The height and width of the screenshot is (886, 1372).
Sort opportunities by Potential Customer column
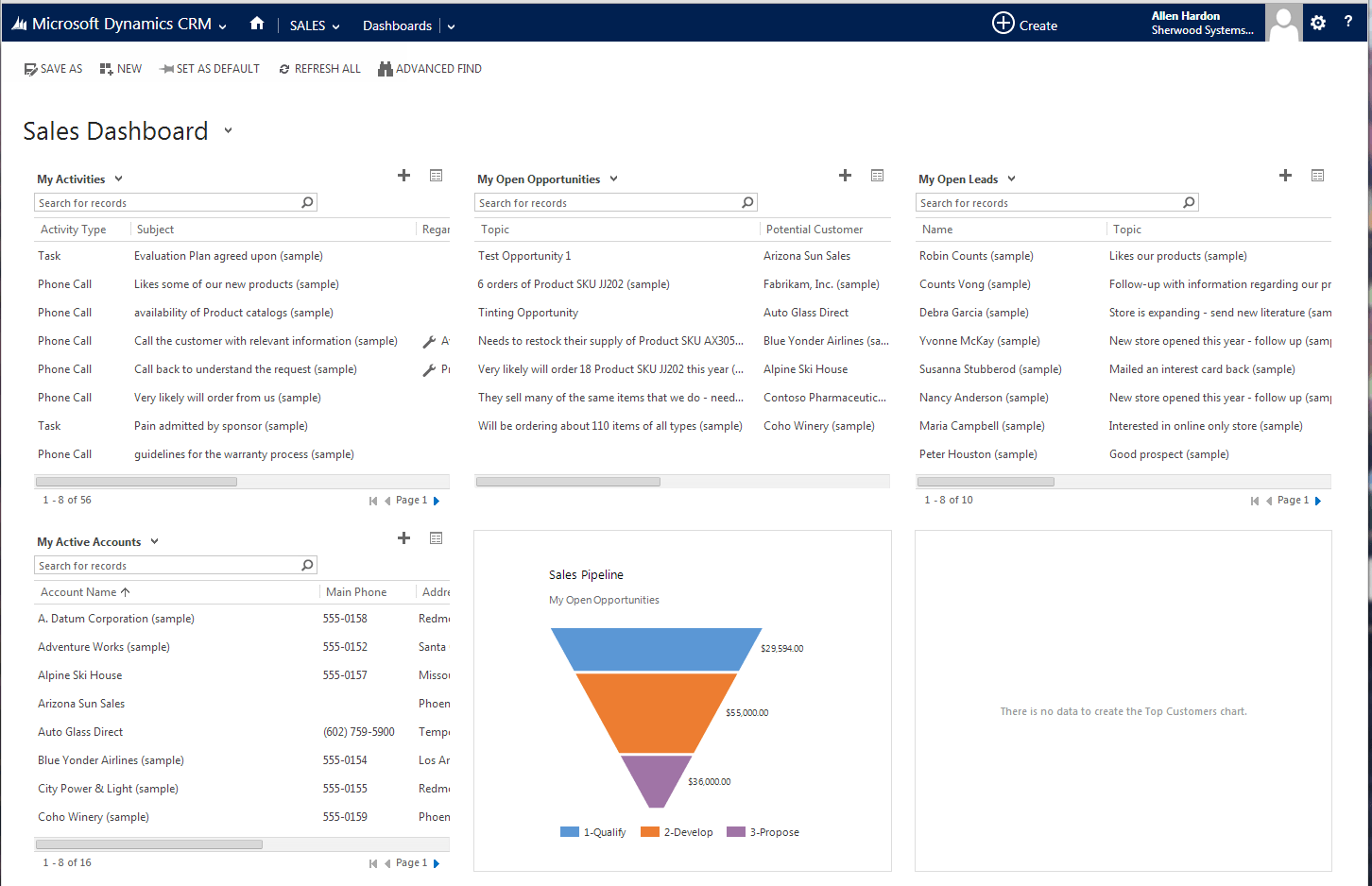pyautogui.click(x=815, y=230)
